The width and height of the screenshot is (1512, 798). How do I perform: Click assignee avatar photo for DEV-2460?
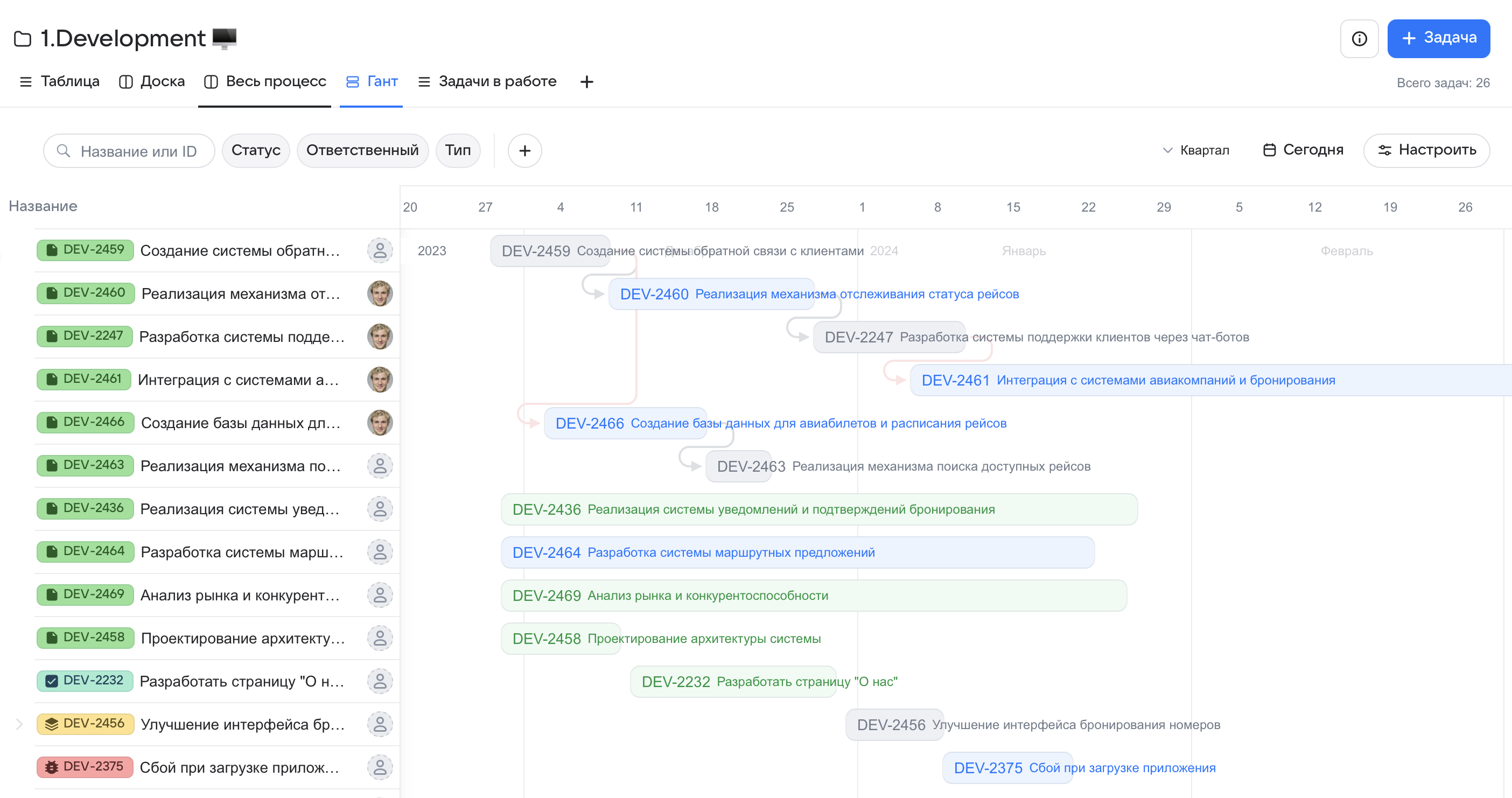[x=380, y=293]
